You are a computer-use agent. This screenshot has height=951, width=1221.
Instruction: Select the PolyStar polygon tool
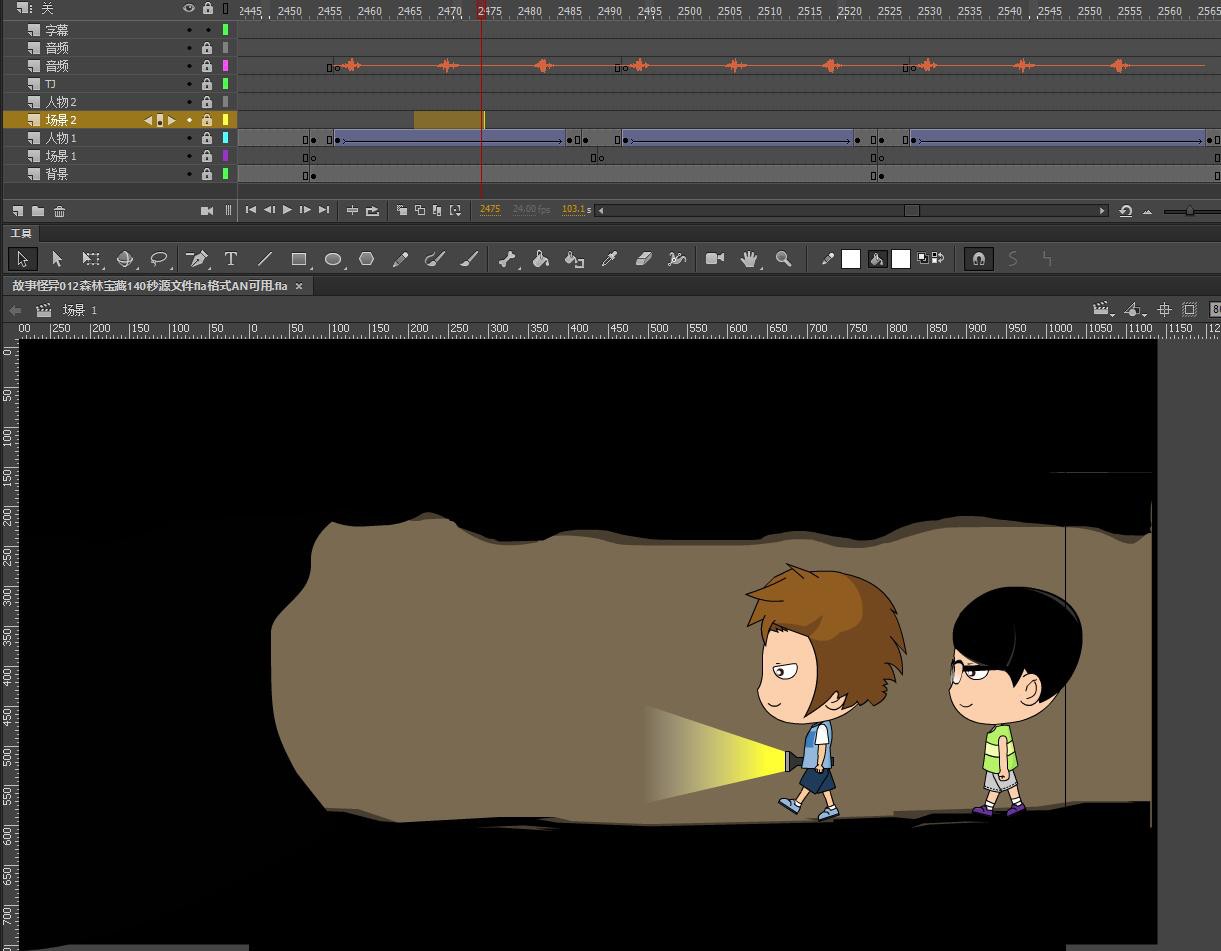[367, 259]
